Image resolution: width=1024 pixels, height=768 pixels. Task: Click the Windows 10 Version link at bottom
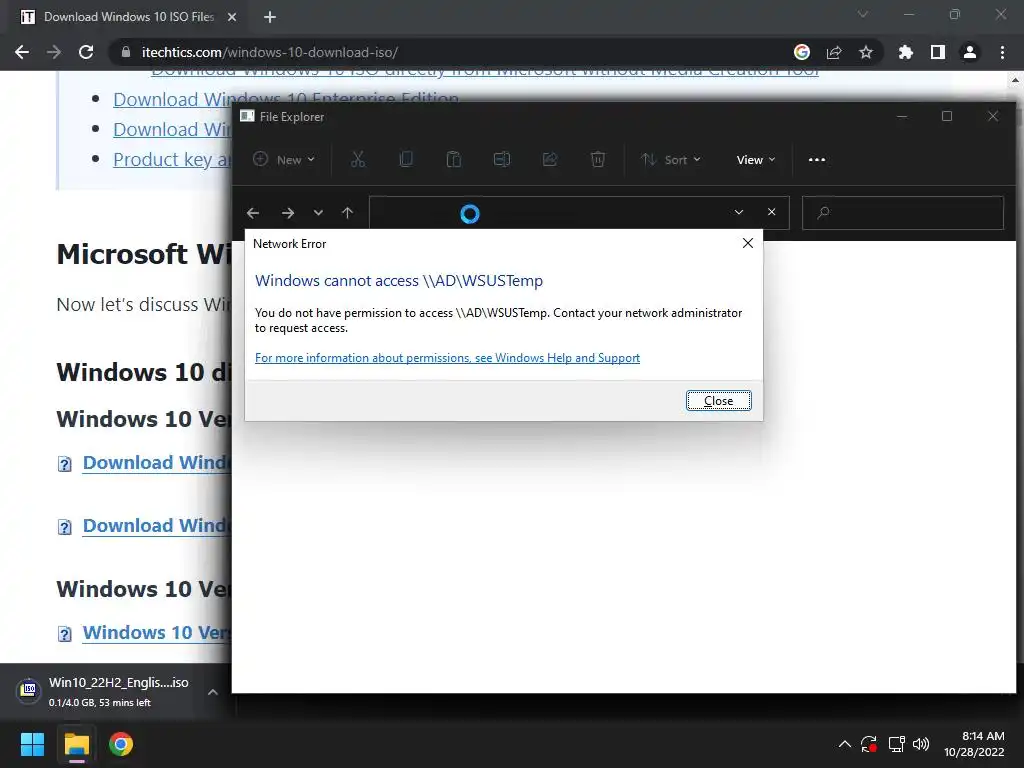click(157, 632)
